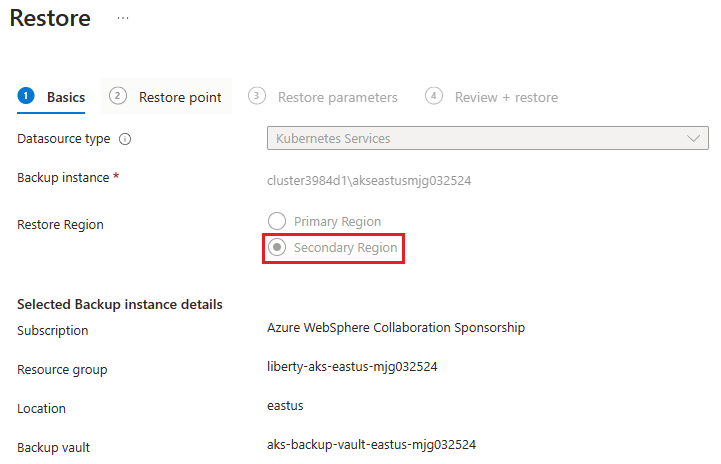Image resolution: width=721 pixels, height=464 pixels.
Task: Click the Datasource type label
Action: 63,139
